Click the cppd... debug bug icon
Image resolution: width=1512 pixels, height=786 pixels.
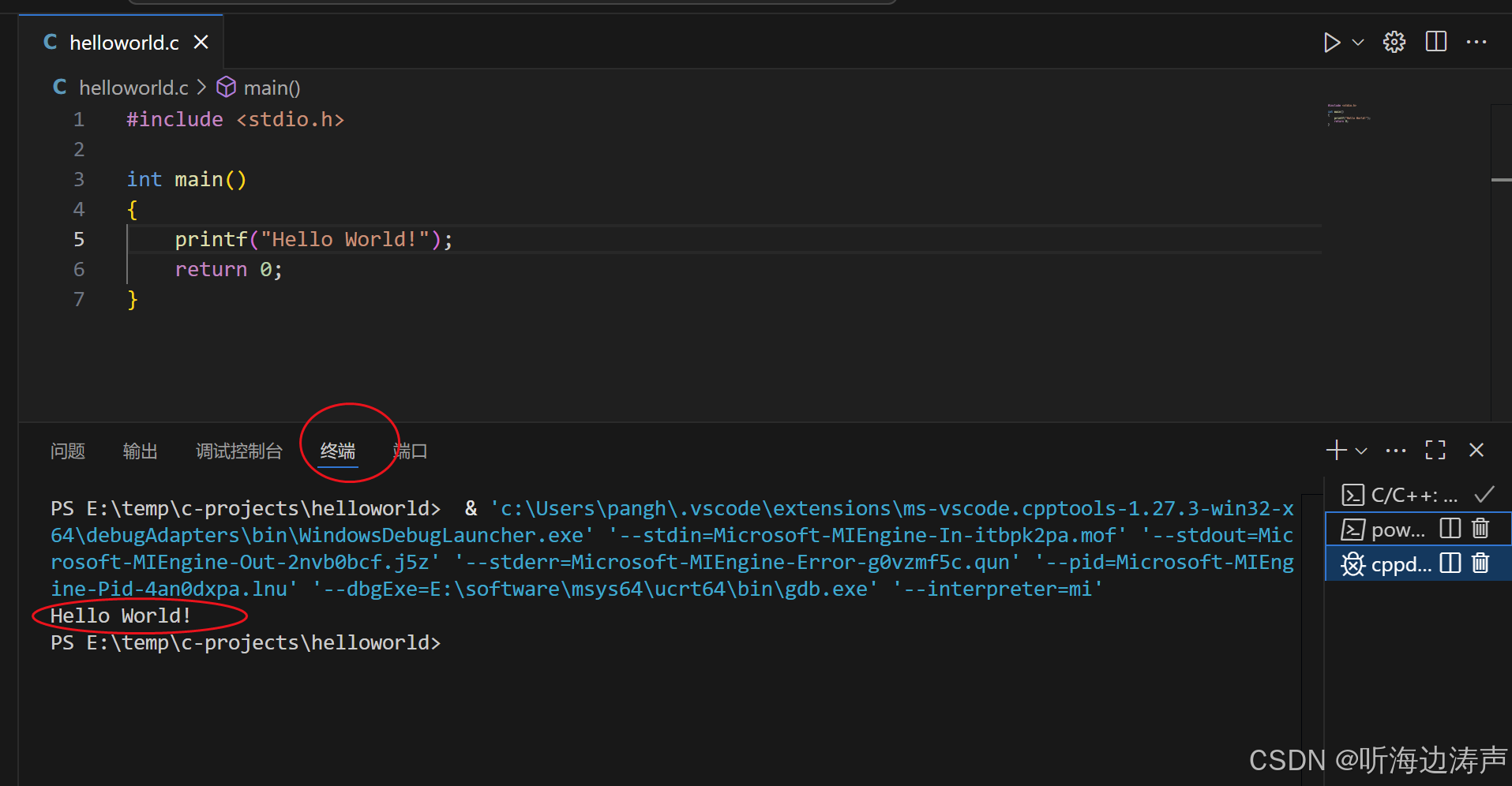pos(1353,563)
